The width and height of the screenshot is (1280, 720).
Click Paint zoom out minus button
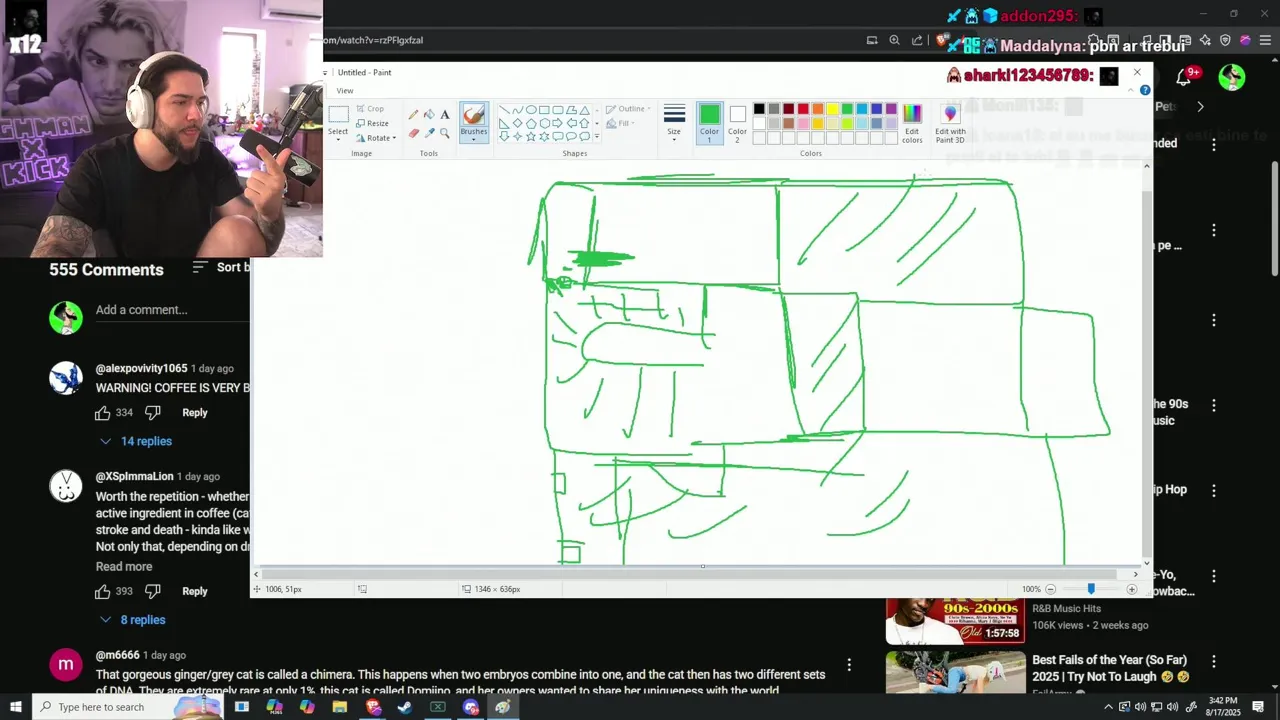point(1050,589)
